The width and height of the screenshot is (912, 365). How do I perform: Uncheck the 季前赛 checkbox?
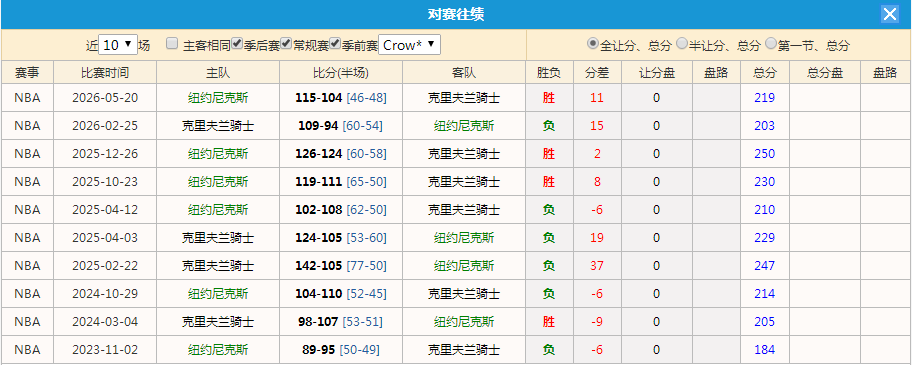point(334,43)
